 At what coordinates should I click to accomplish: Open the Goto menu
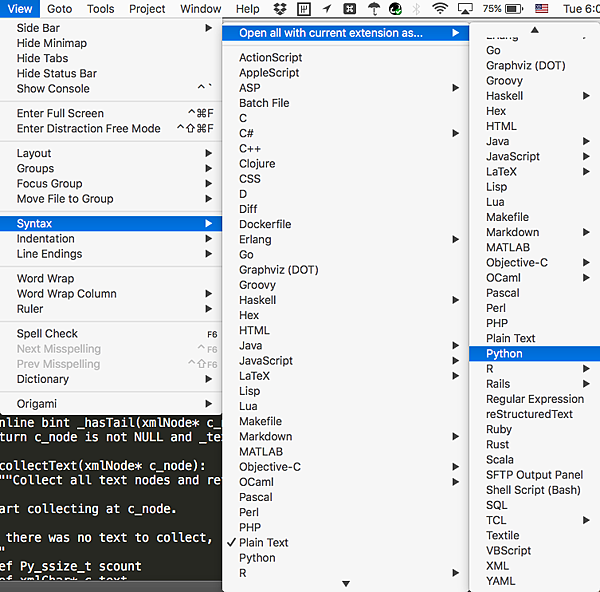(x=59, y=9)
